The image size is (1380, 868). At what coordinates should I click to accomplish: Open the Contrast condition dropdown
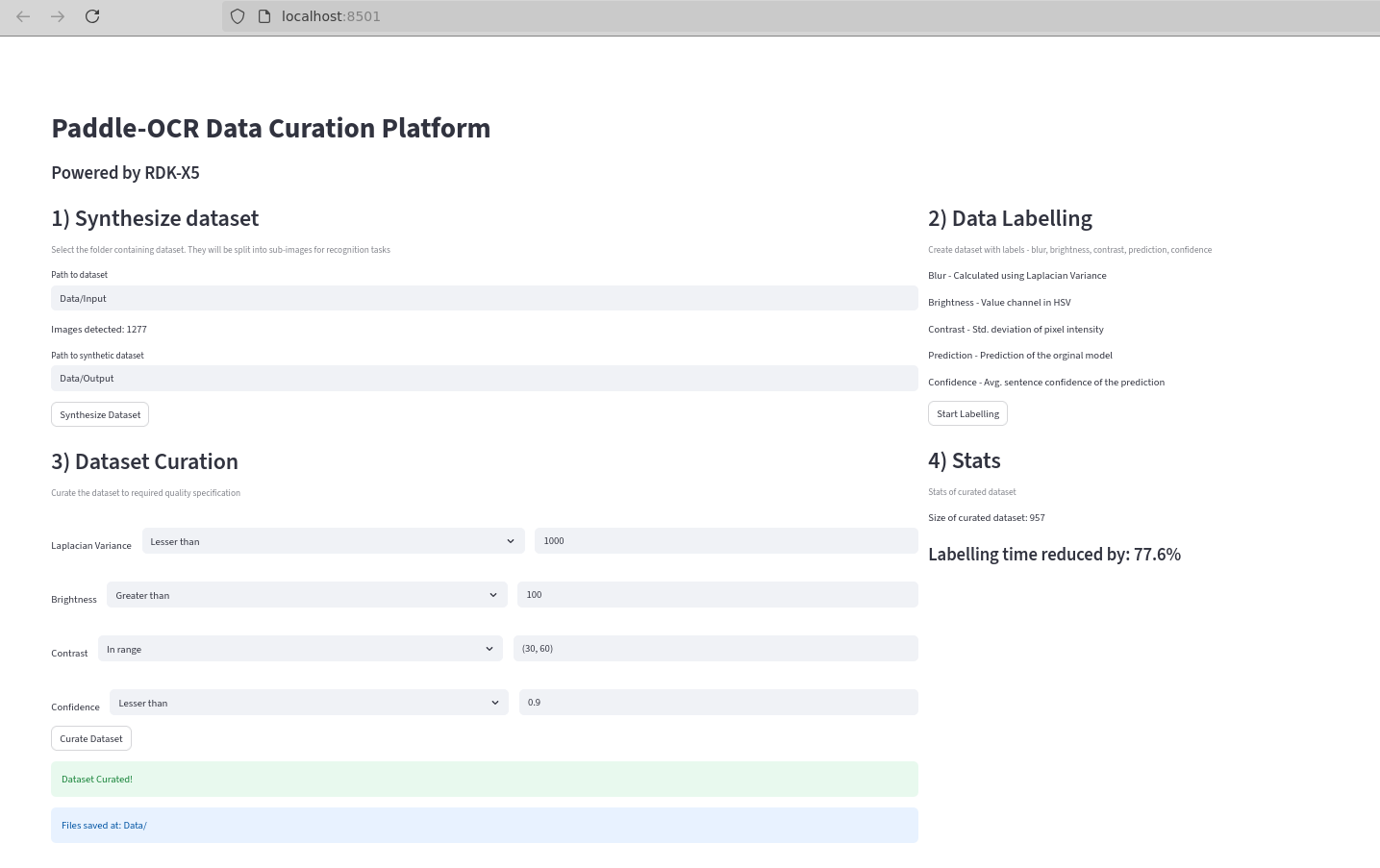tap(300, 649)
